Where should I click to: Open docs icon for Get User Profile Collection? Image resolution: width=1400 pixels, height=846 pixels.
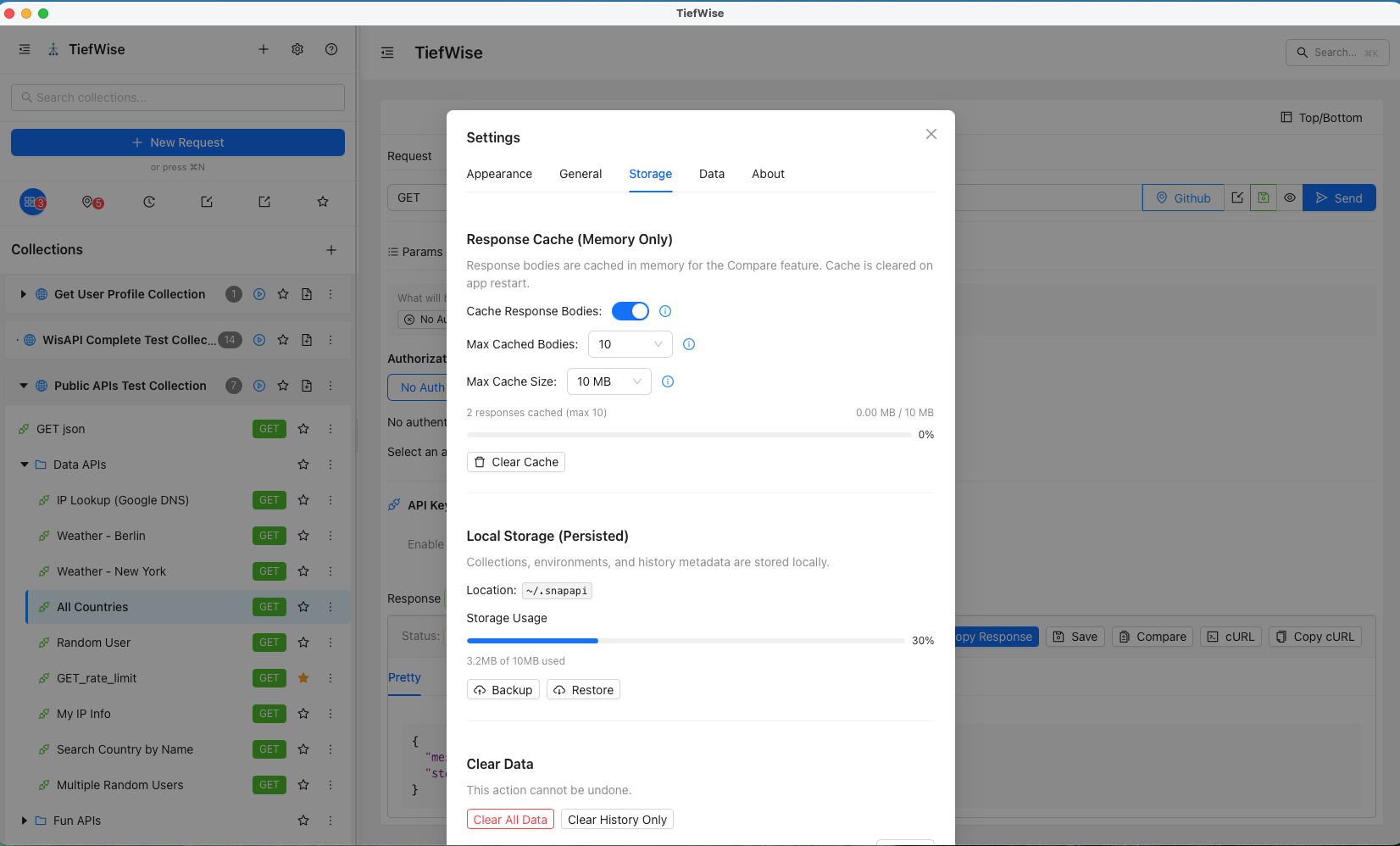pos(307,294)
